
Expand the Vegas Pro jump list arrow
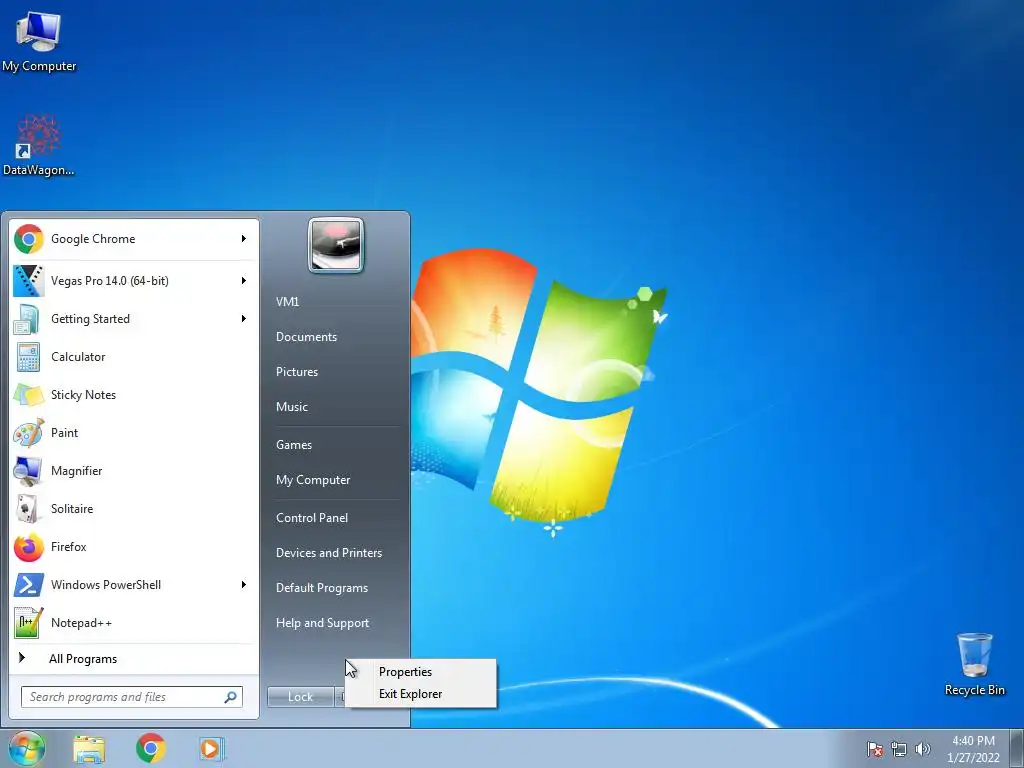pos(244,281)
